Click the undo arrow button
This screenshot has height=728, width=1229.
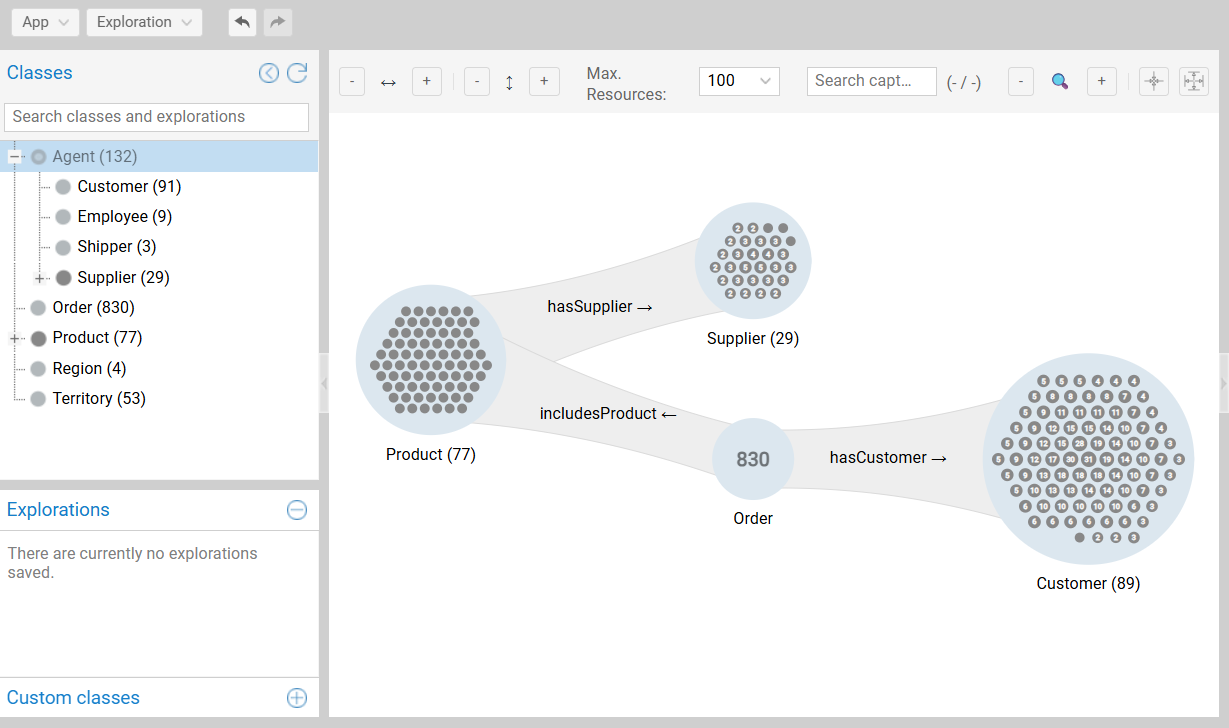coord(242,22)
